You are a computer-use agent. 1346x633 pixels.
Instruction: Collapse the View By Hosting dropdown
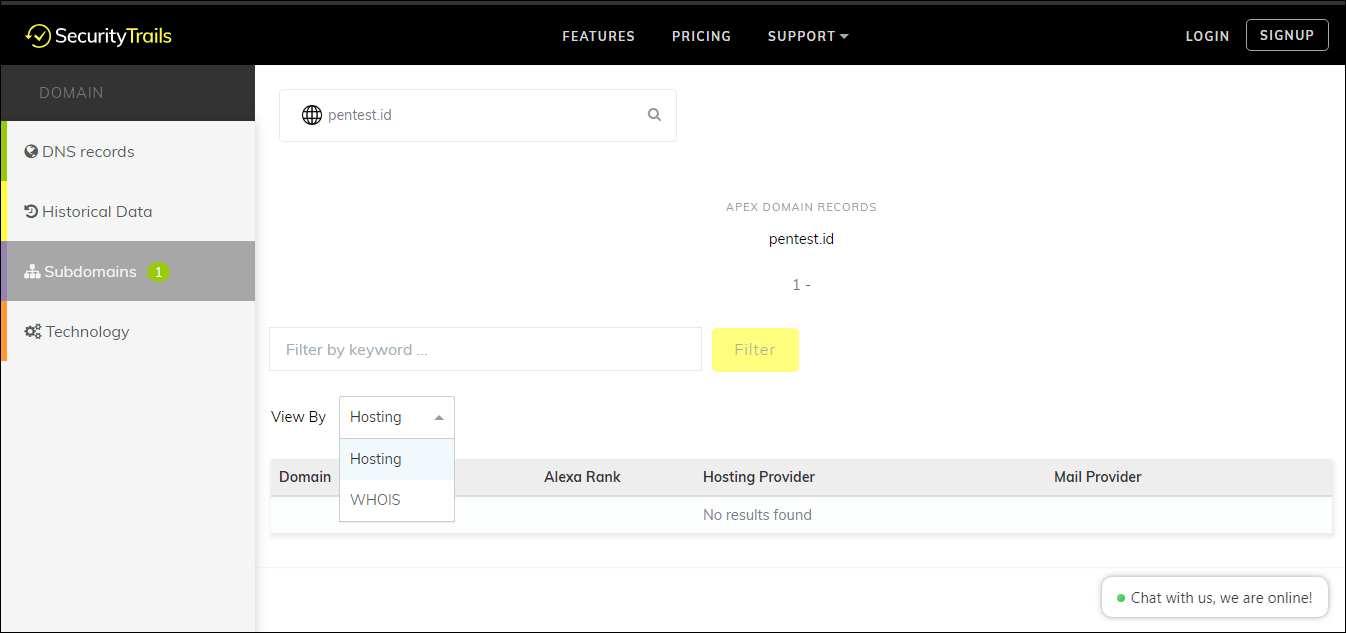tap(397, 417)
